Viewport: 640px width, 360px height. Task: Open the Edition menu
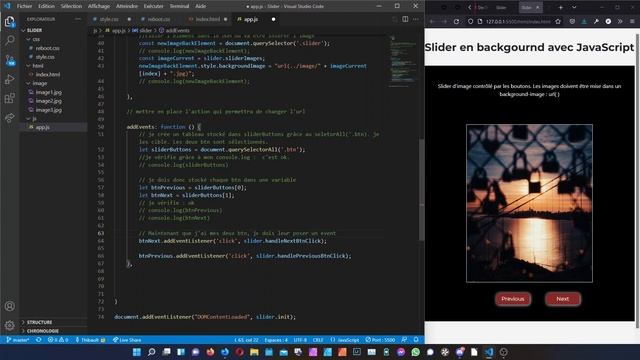[46, 6]
